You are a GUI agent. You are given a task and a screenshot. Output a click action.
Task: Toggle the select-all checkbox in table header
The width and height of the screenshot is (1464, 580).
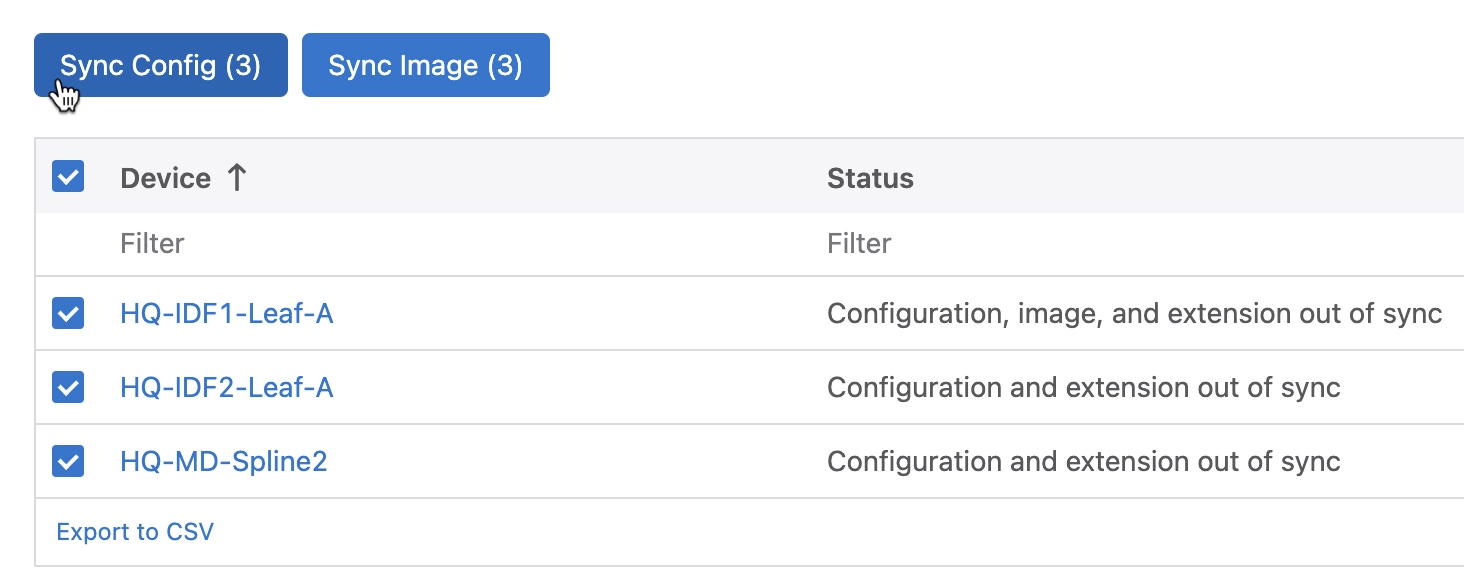tap(68, 177)
